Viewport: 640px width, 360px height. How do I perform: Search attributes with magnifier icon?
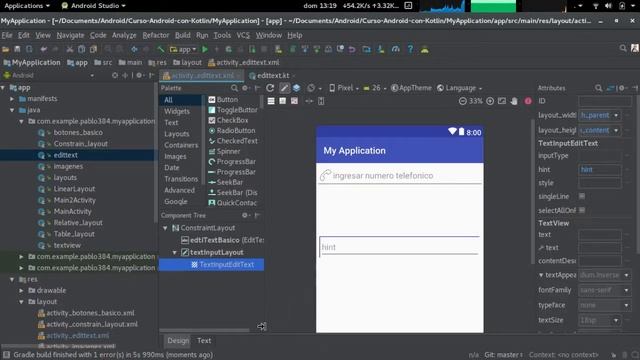click(x=598, y=88)
